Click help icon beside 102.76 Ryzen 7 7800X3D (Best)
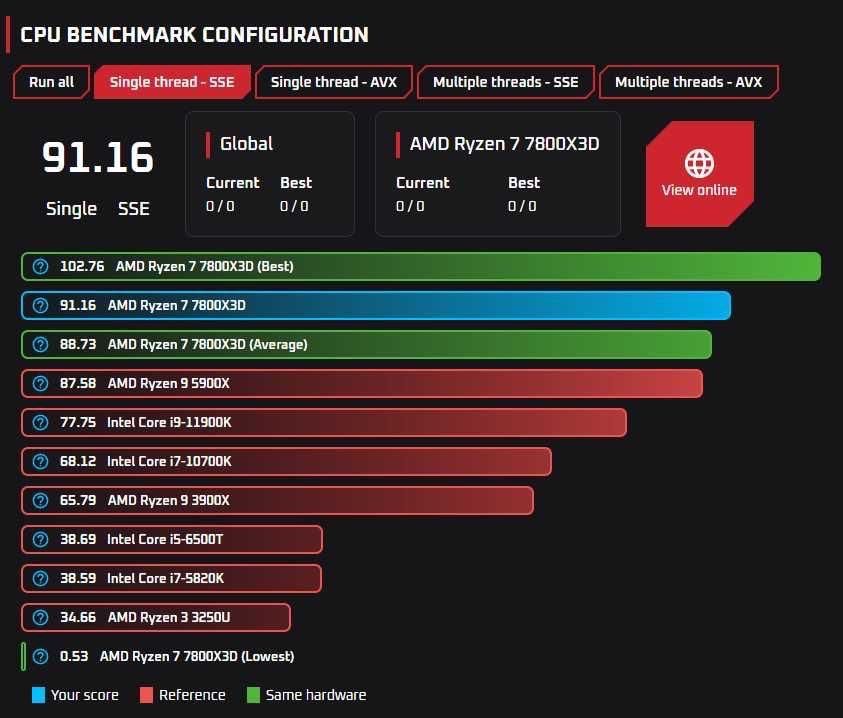The height and width of the screenshot is (718, 843). [x=40, y=266]
